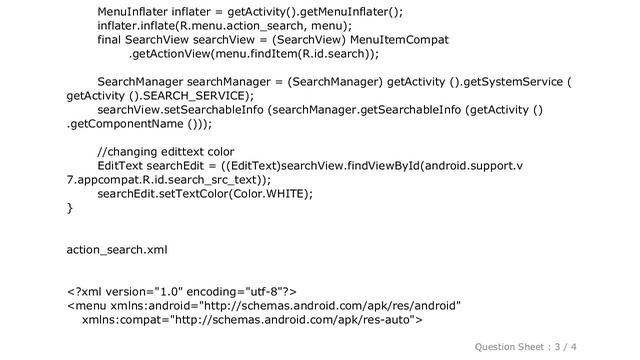Click the 'MenuInflater inflater' code line
Viewport: 640px width, 360px height.
(250, 12)
